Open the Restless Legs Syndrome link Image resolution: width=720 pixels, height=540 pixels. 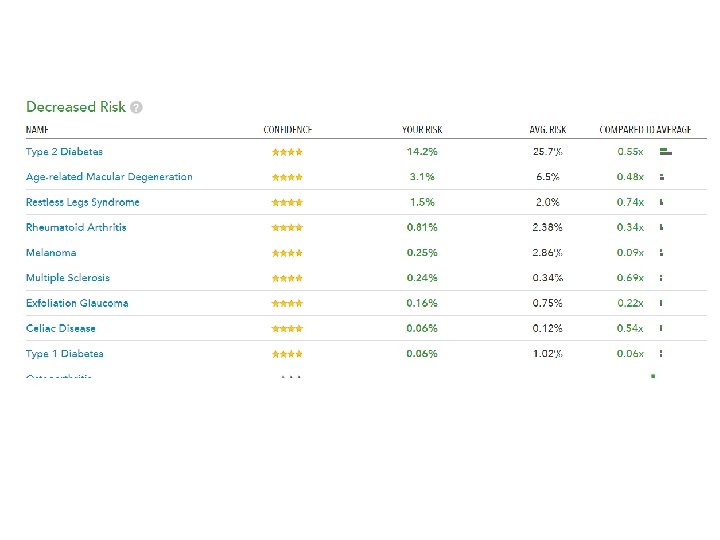83,202
